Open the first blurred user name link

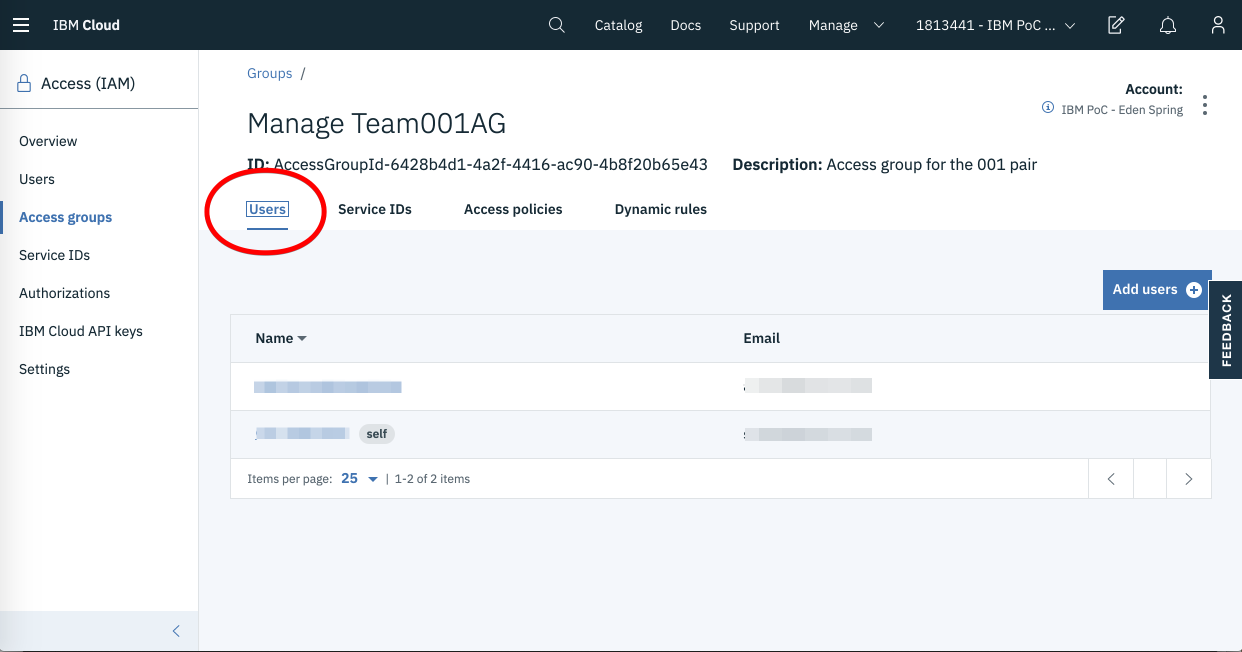click(328, 386)
